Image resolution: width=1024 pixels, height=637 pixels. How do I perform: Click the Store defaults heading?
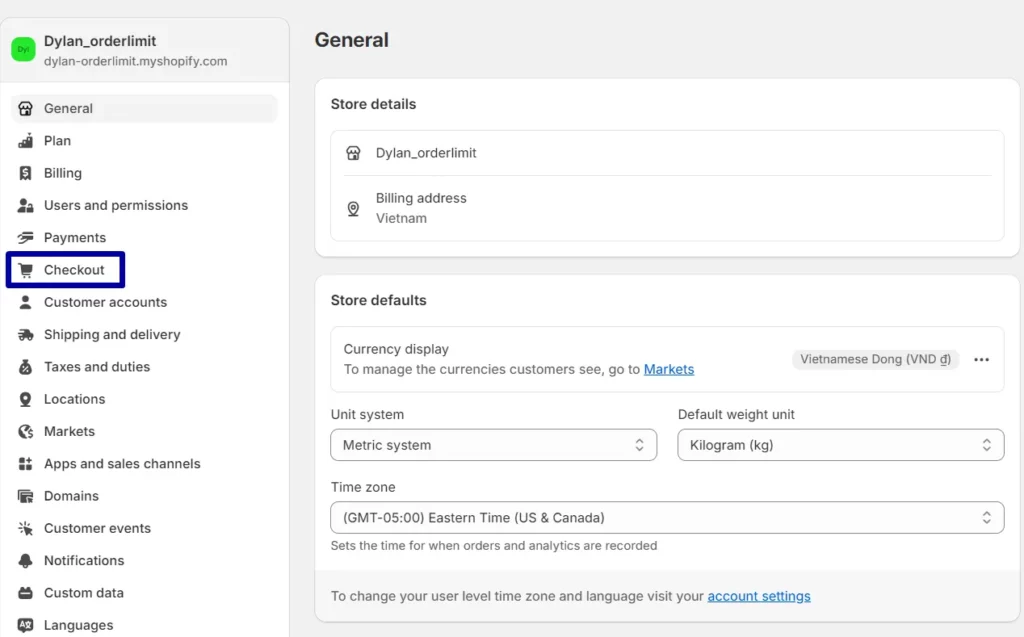tap(378, 300)
